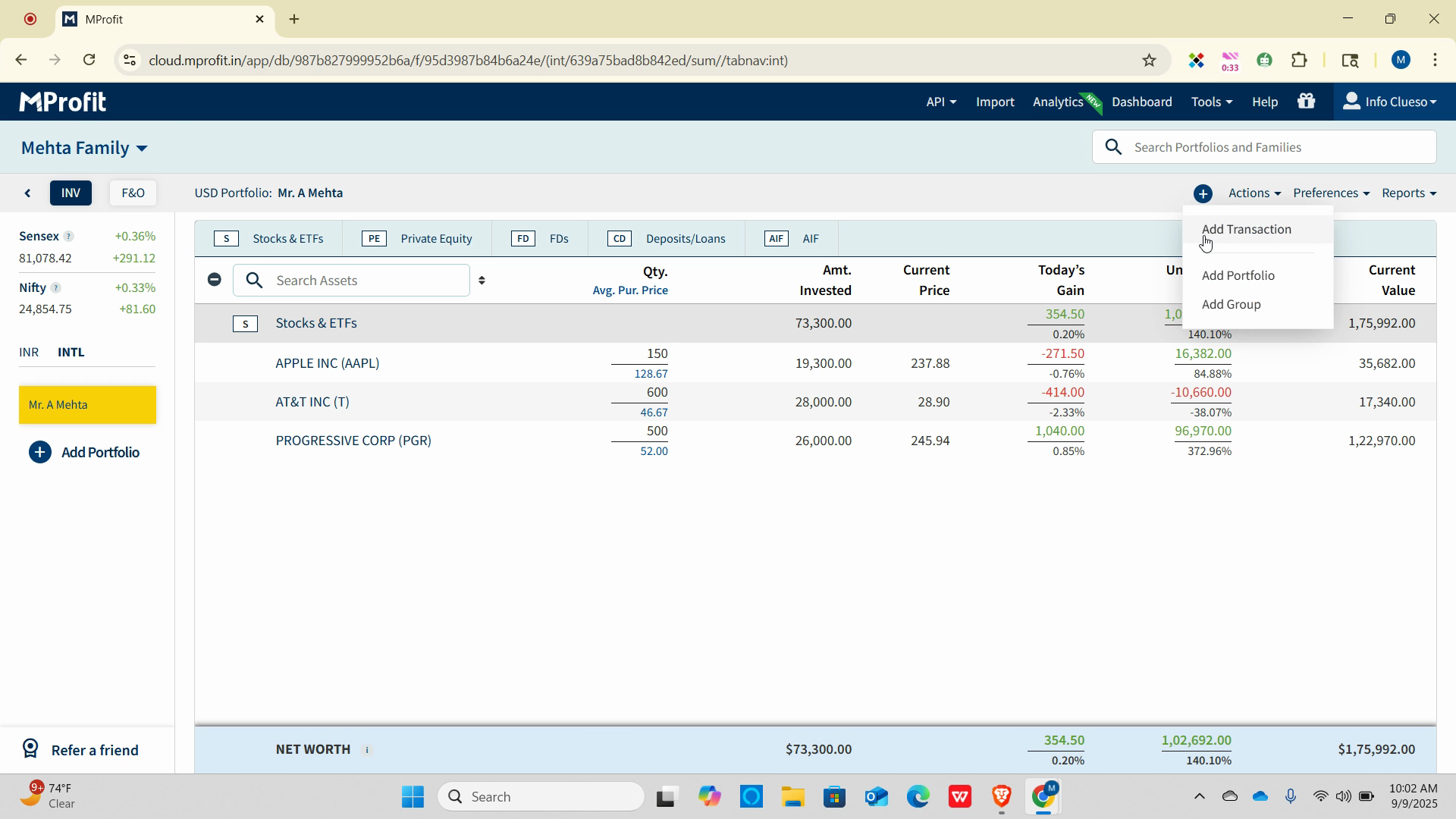Viewport: 1456px width, 819px height.
Task: Open the Preferences dropdown menu
Action: pyautogui.click(x=1331, y=193)
